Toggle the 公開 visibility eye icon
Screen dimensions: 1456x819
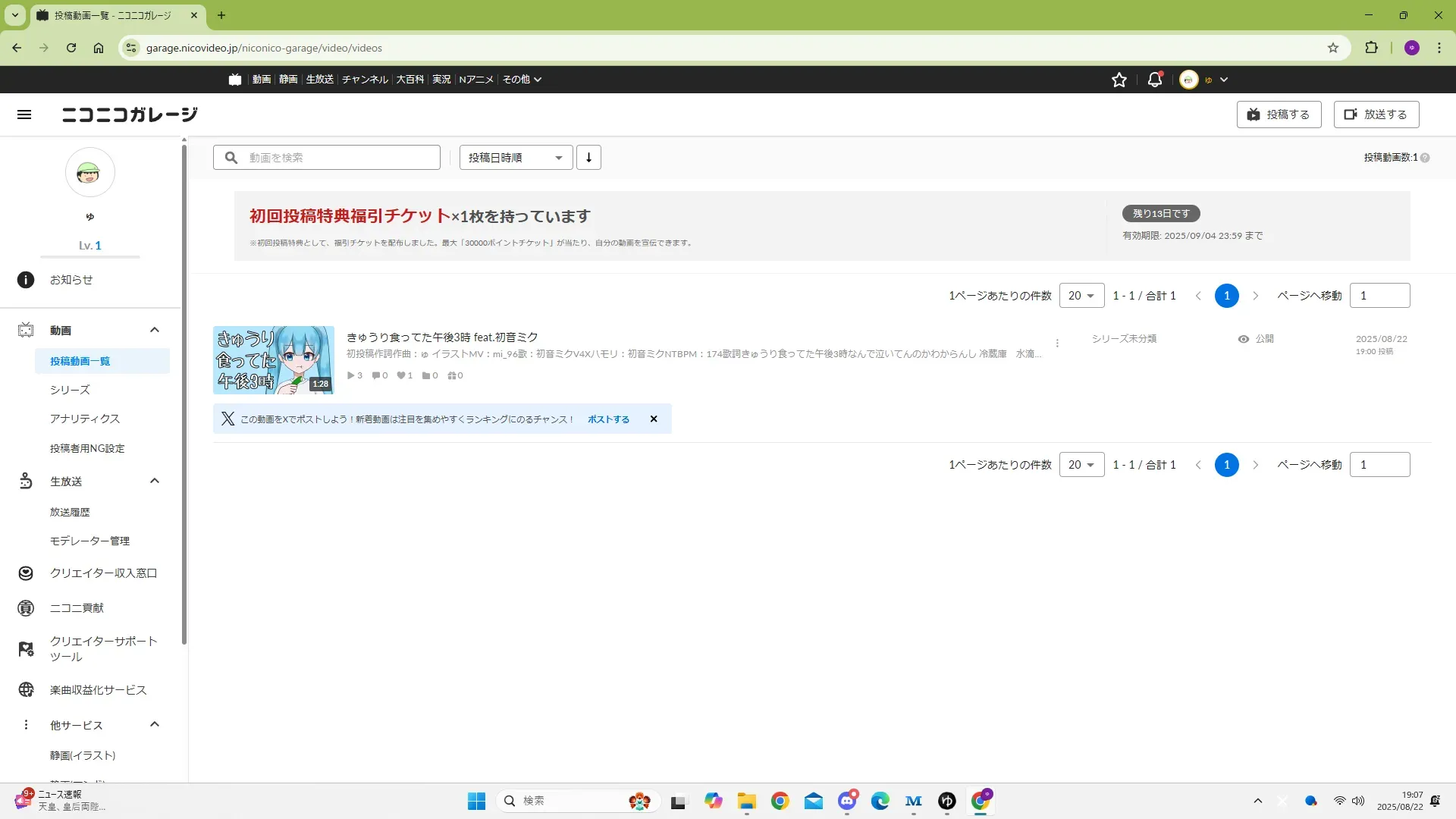click(x=1244, y=339)
